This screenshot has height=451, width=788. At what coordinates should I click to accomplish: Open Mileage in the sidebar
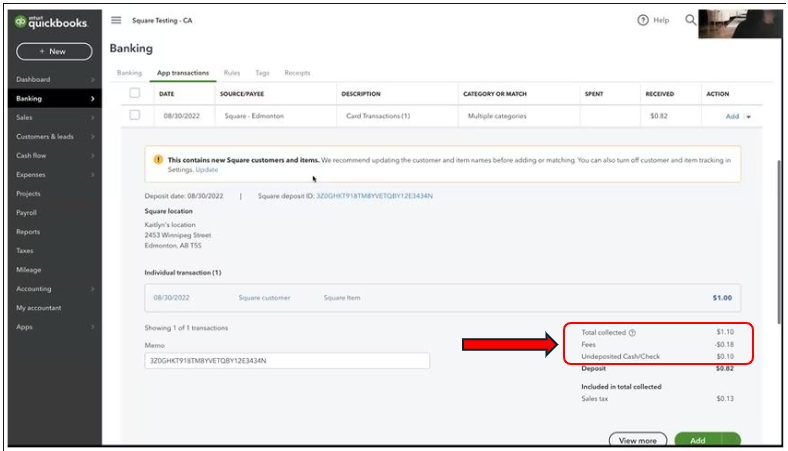click(x=29, y=269)
